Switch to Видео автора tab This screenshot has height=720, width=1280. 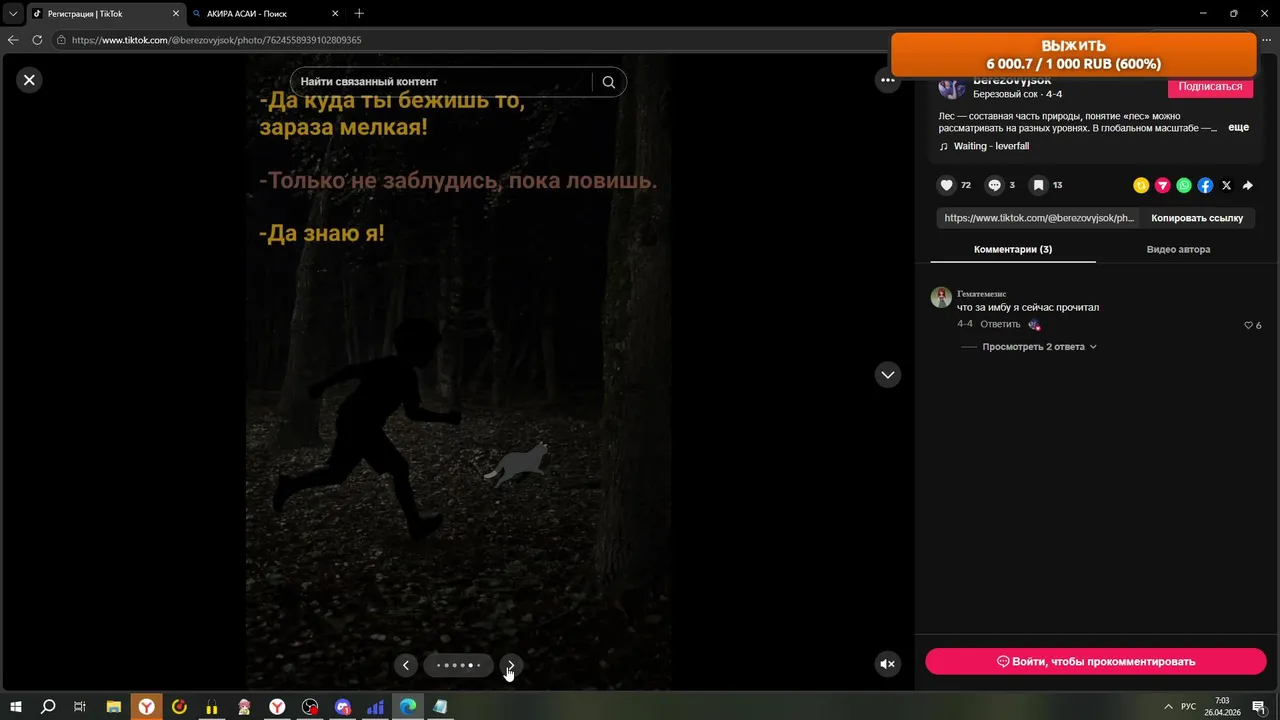click(1178, 250)
